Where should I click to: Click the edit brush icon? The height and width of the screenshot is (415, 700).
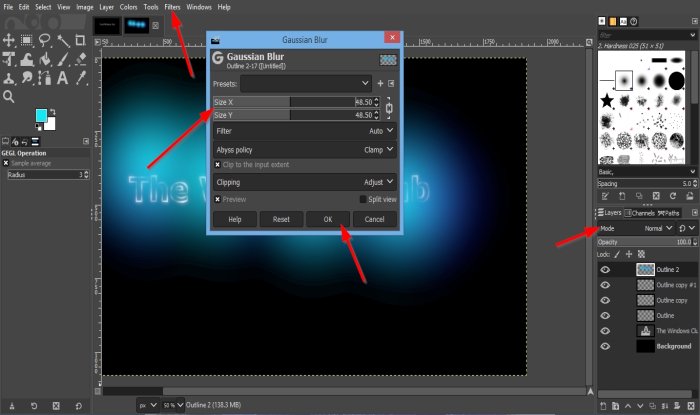(605, 196)
